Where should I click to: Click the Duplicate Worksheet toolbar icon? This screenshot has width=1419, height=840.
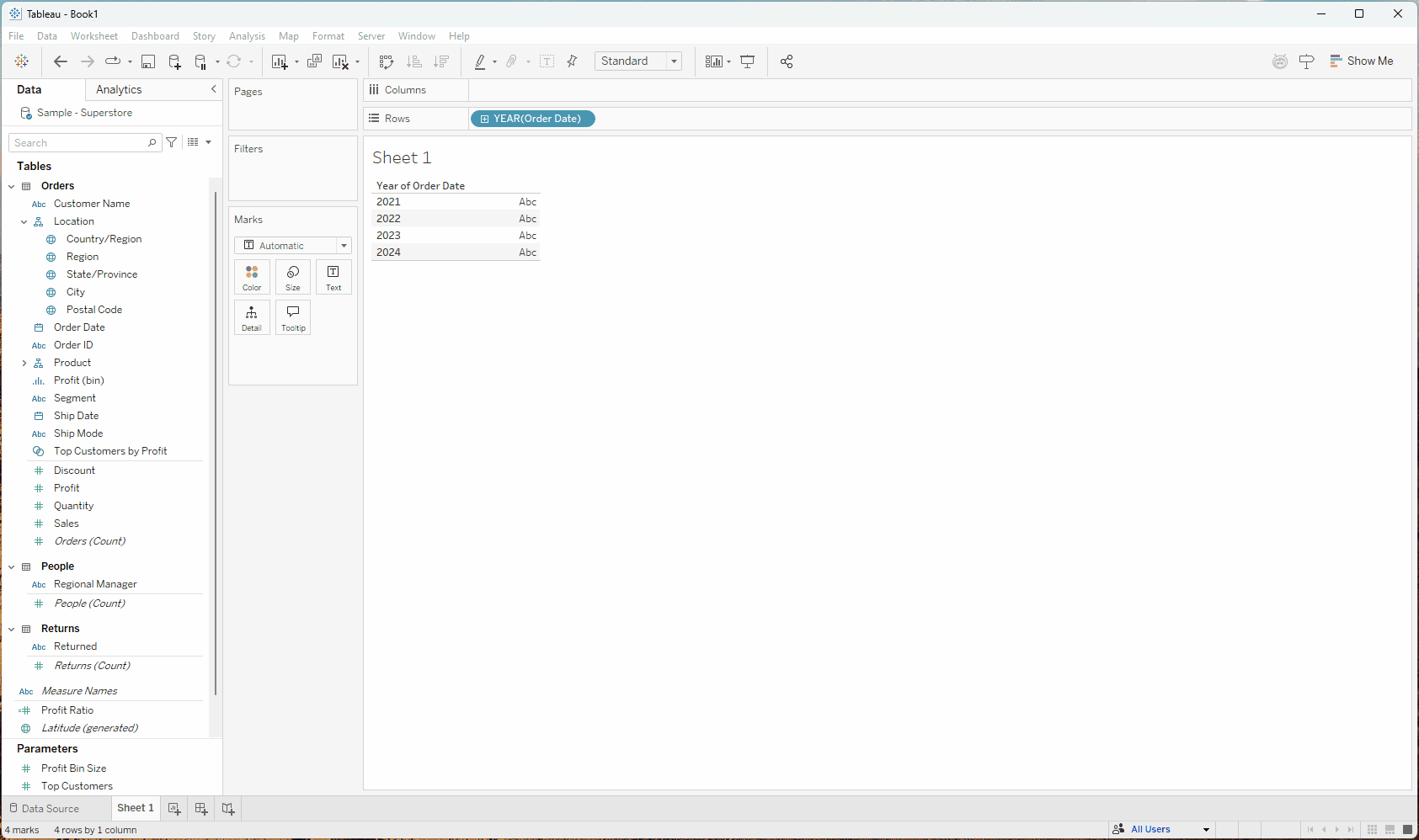coord(314,61)
